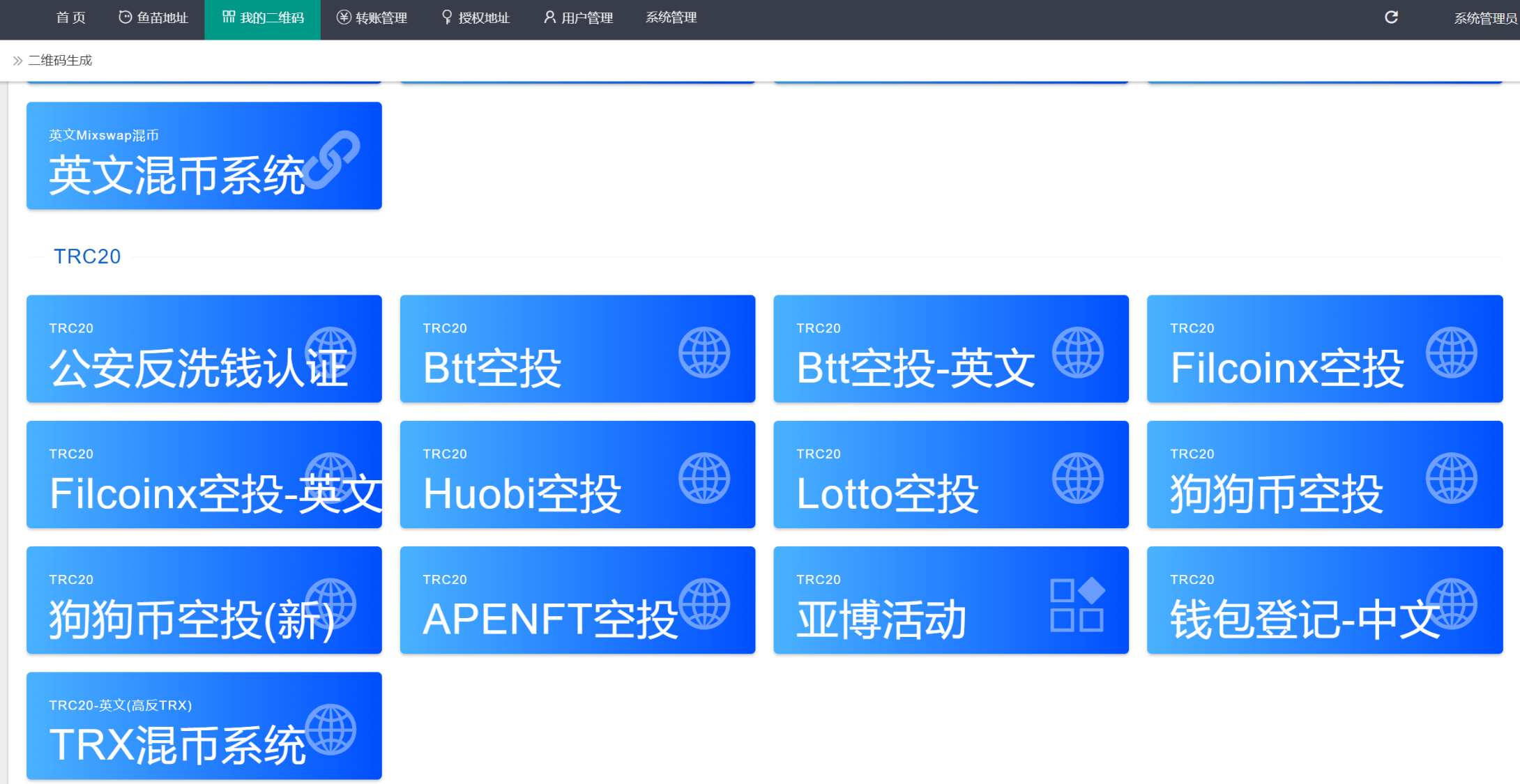Click the TRC20-英文(高反TRX) subtitle text
1520x784 pixels.
coord(121,705)
